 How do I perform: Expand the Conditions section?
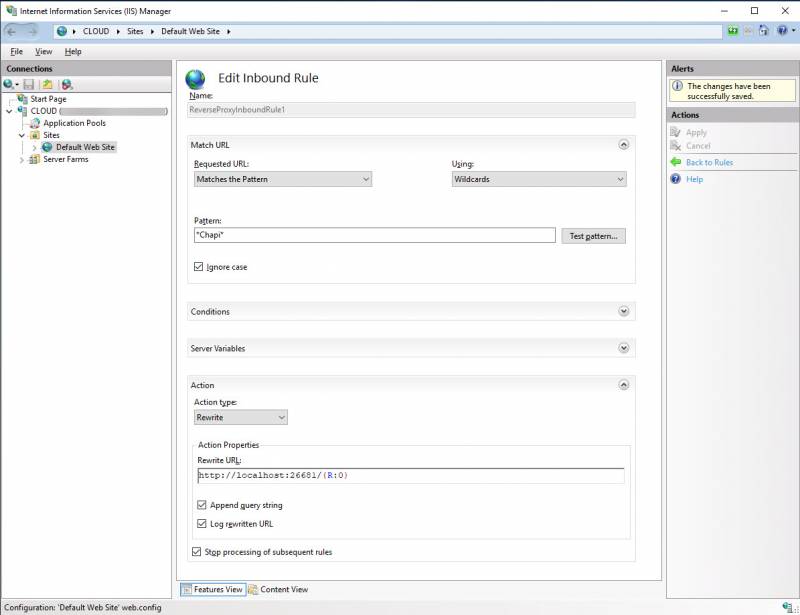pyautogui.click(x=623, y=311)
